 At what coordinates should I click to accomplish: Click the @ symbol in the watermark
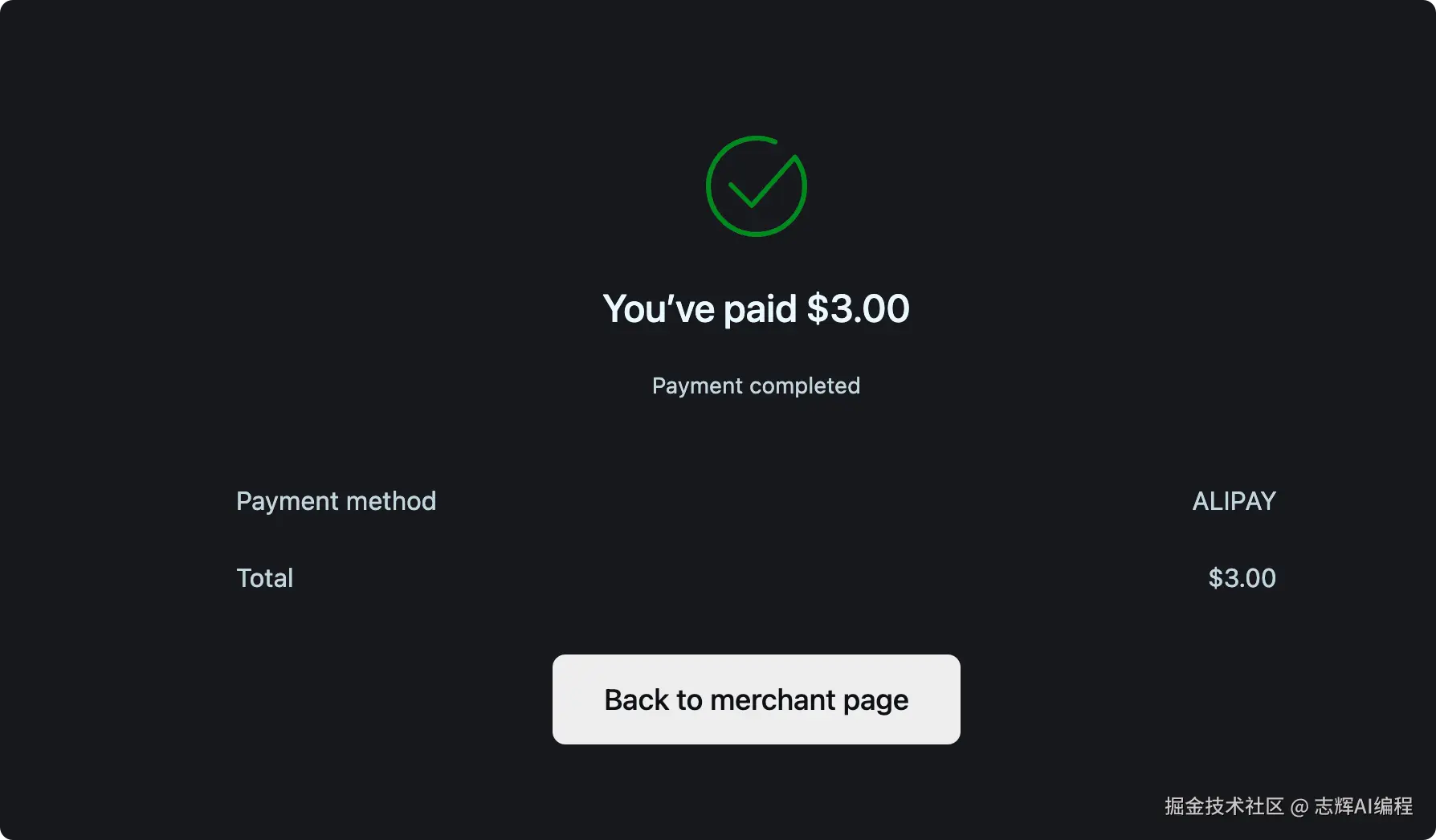[x=1299, y=807]
